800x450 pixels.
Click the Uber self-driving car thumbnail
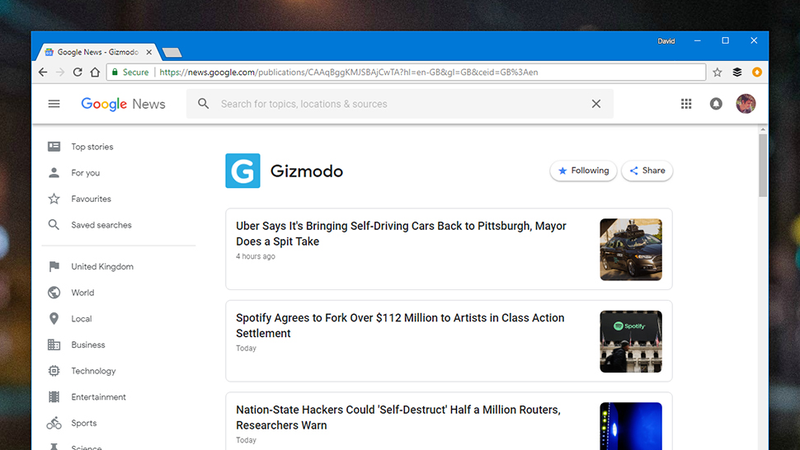pos(631,249)
